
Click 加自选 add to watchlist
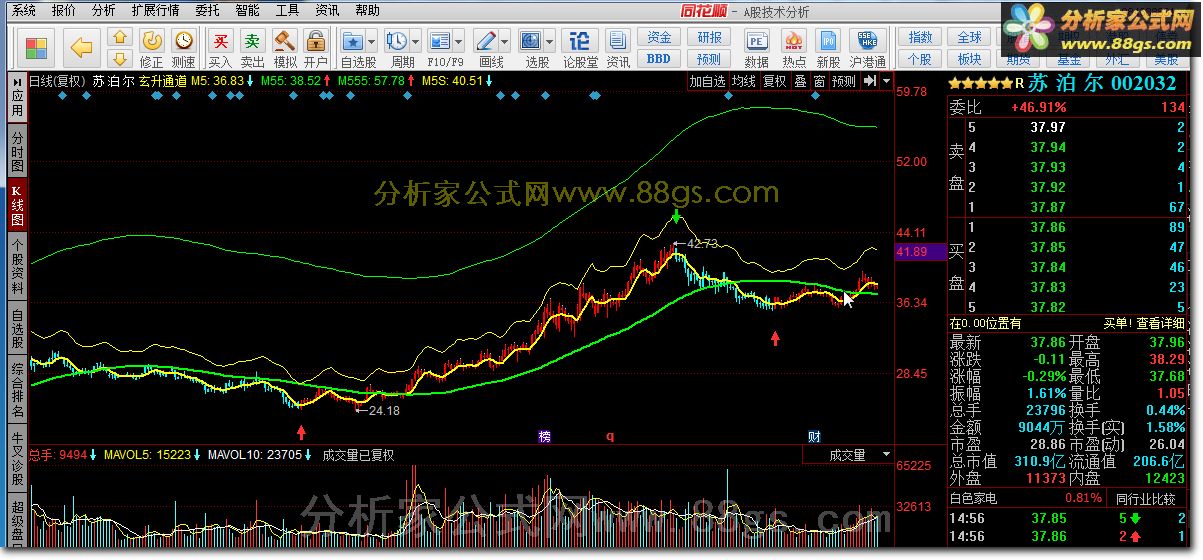click(707, 81)
